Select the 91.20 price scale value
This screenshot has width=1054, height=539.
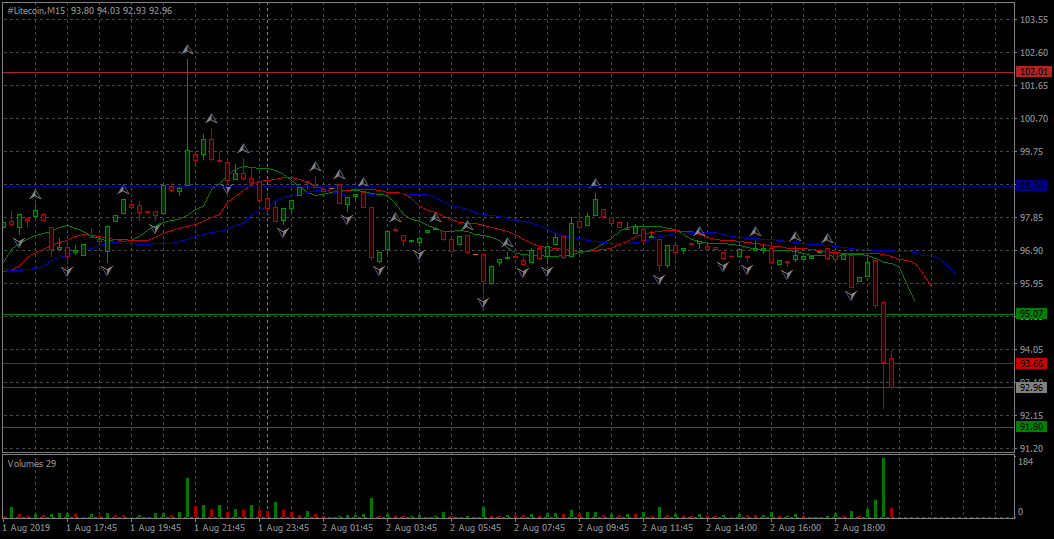[x=1034, y=448]
